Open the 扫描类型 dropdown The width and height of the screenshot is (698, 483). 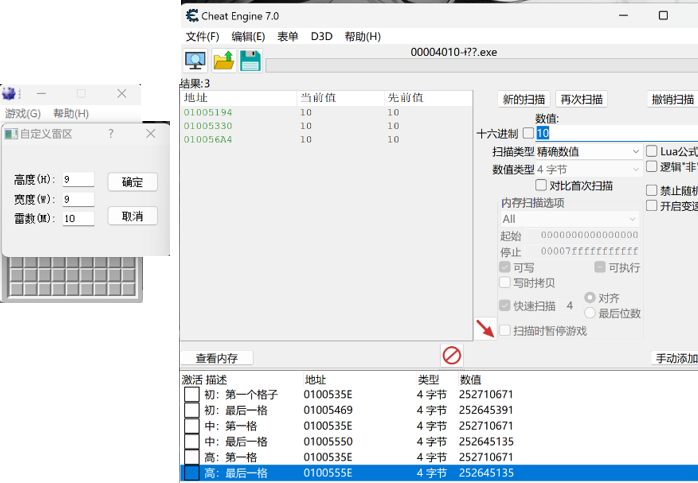pos(589,152)
